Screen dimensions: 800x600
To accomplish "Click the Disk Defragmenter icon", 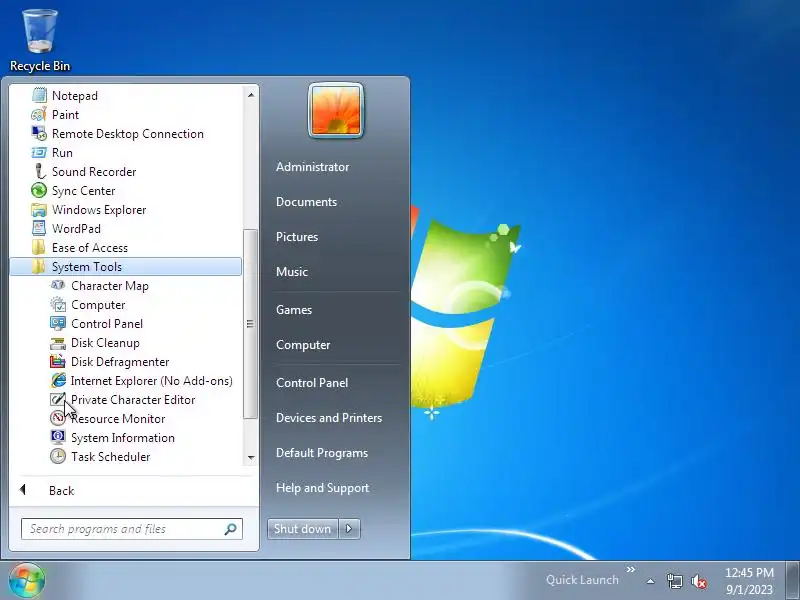I will pos(58,361).
